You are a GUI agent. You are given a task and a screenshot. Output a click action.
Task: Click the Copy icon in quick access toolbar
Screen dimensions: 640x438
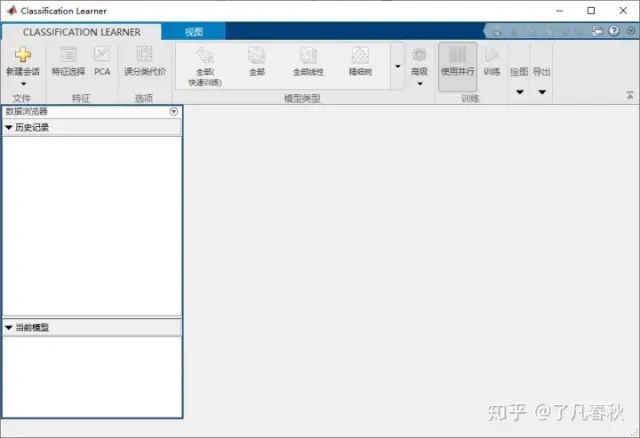click(x=531, y=31)
